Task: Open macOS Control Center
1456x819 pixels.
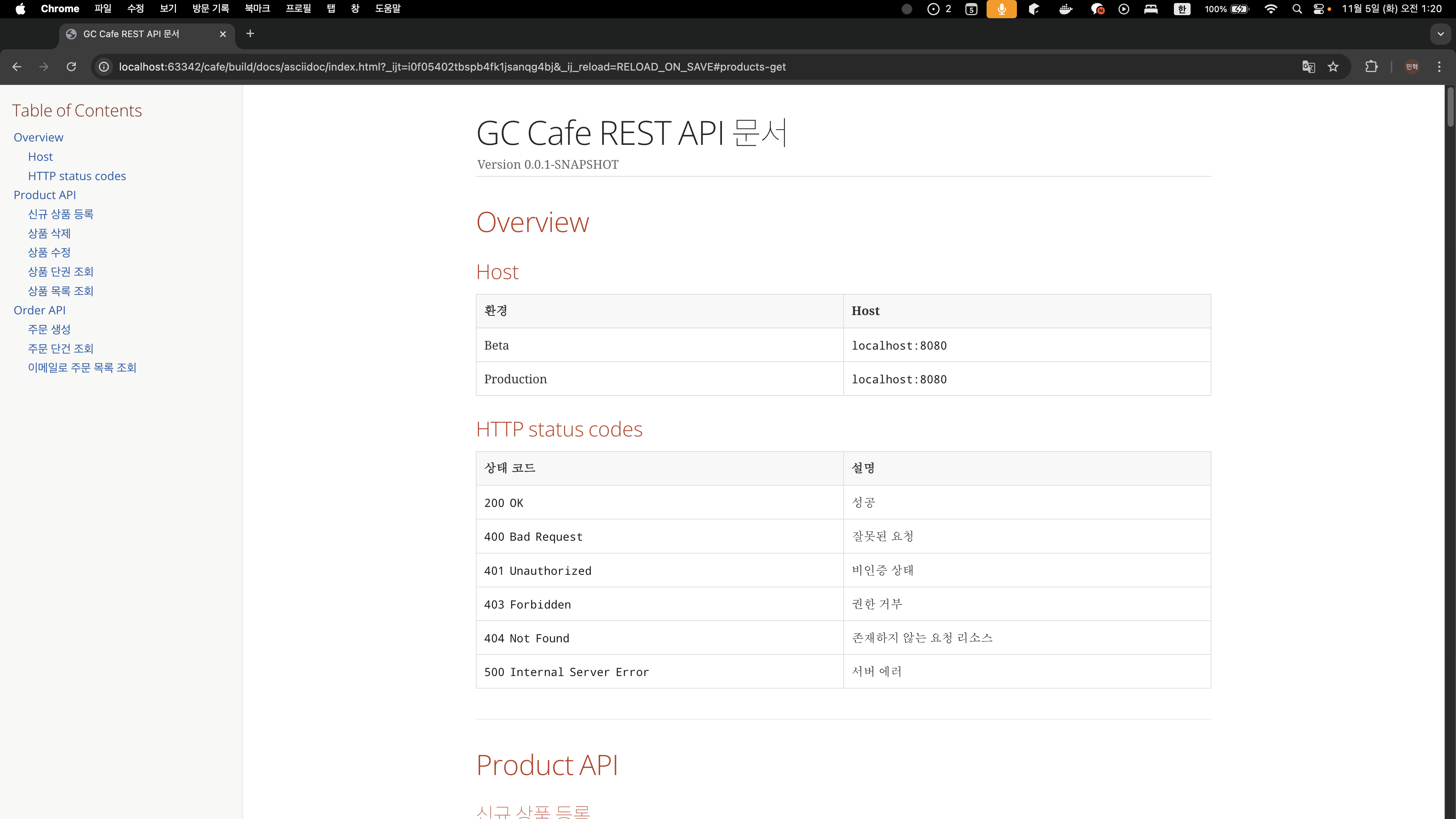Action: (x=1318, y=9)
